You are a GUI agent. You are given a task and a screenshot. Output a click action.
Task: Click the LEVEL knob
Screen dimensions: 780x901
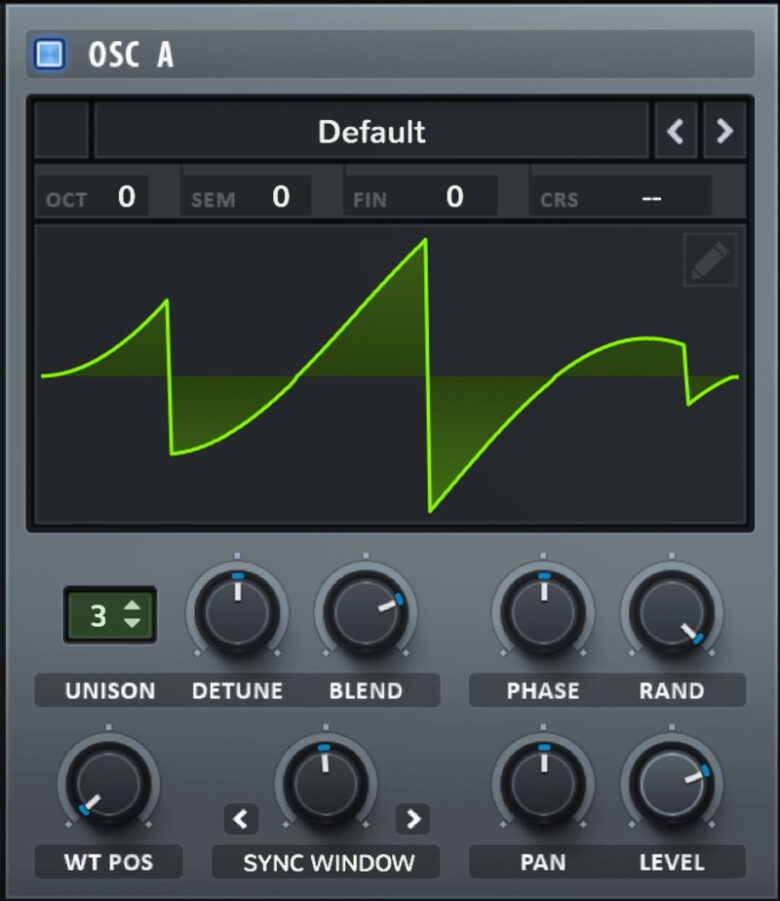672,783
